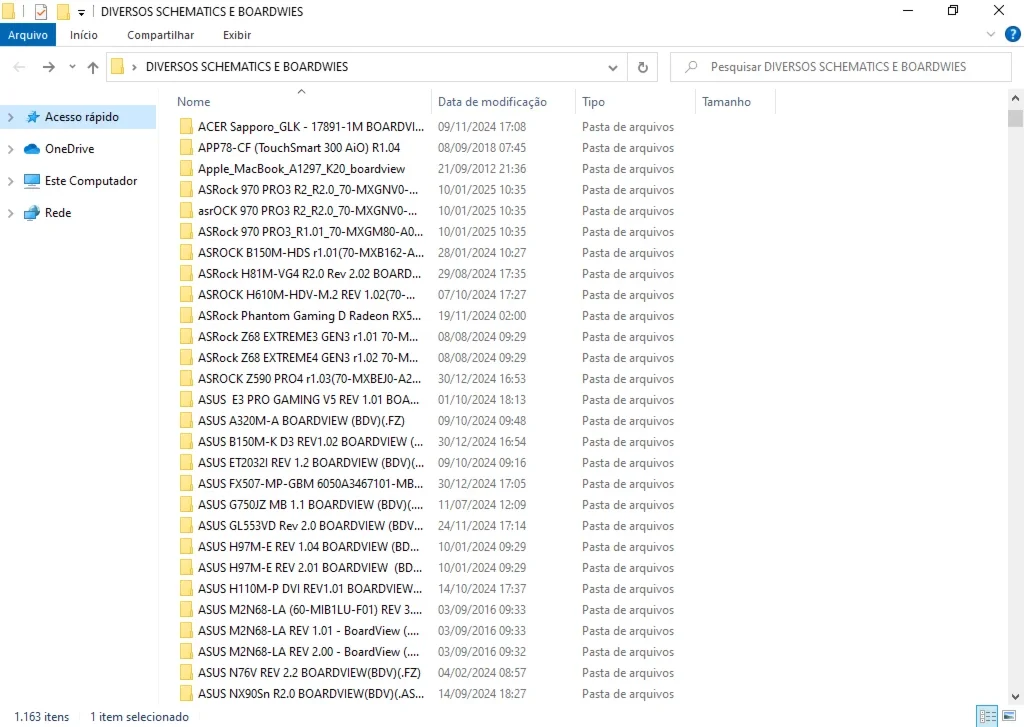Open the address bar history dropdown
Viewport: 1027px width, 727px height.
pyautogui.click(x=612, y=67)
